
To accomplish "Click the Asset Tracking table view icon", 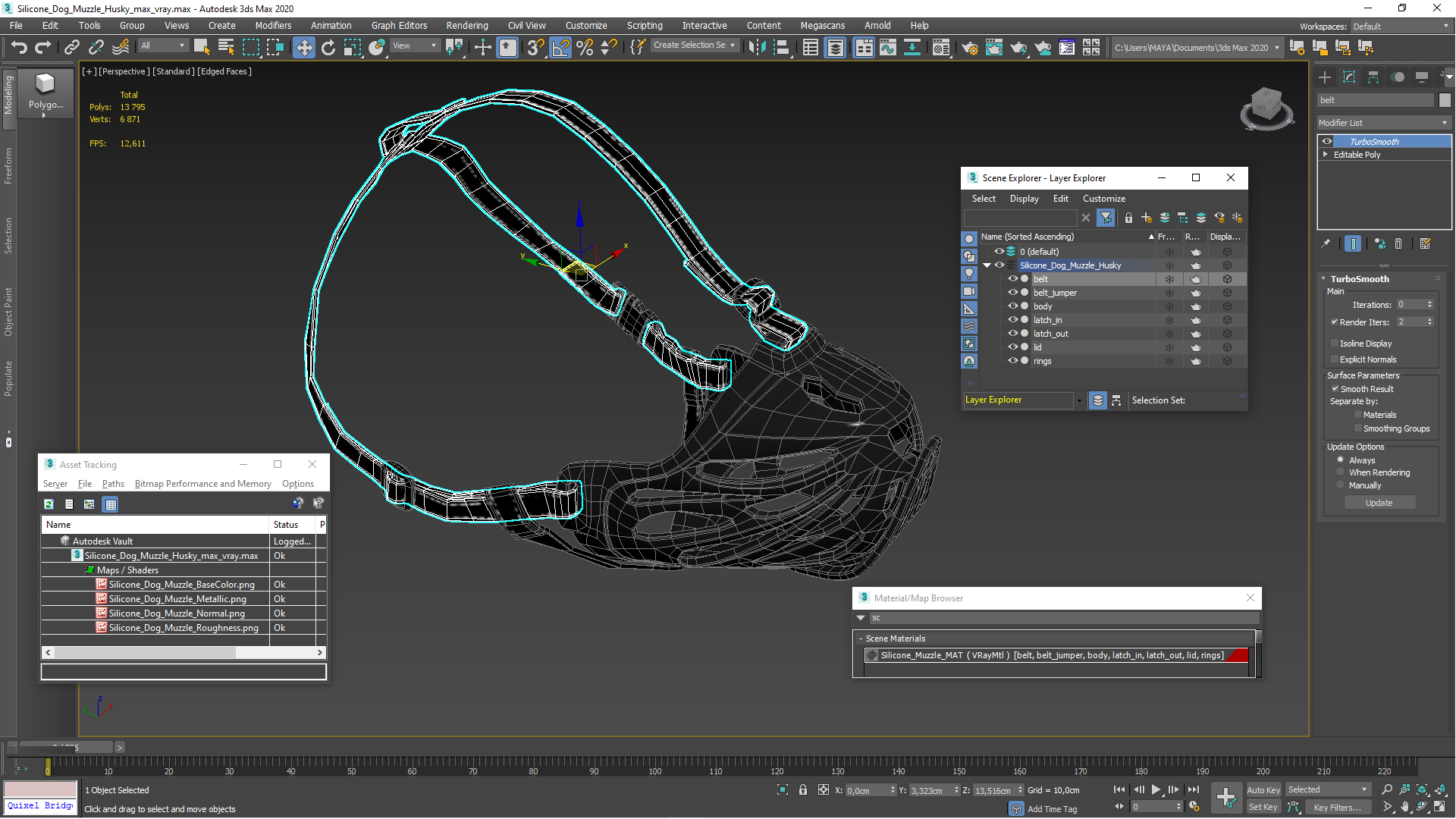I will click(x=111, y=504).
